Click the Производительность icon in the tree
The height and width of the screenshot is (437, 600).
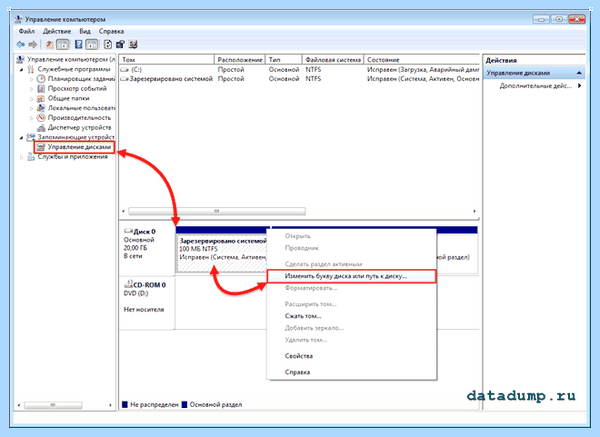[x=41, y=117]
